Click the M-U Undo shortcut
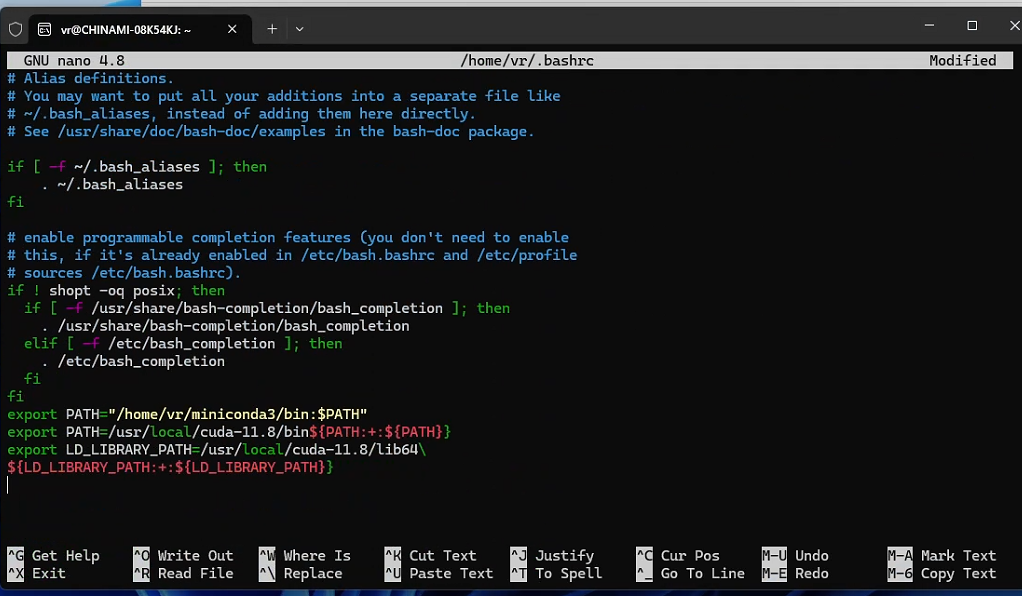The image size is (1022, 596). (795, 556)
